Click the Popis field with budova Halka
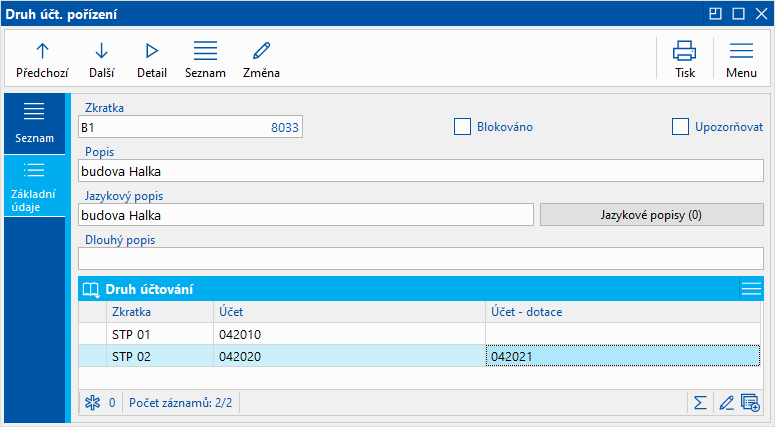 coord(421,171)
